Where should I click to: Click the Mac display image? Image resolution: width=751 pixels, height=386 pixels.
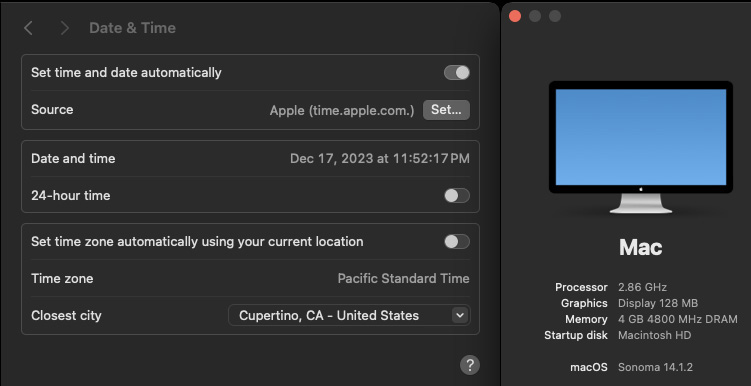[641, 147]
